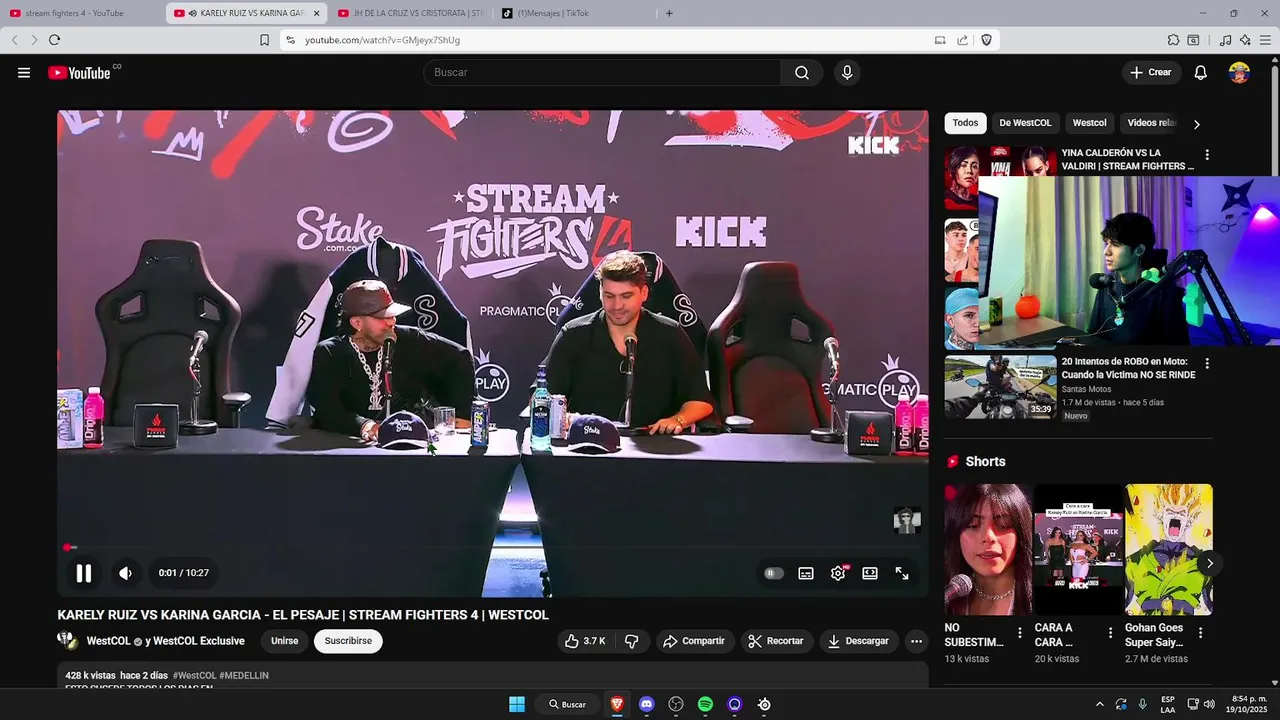This screenshot has height=720, width=1280.
Task: Open the account avatar menu
Action: click(x=1239, y=72)
